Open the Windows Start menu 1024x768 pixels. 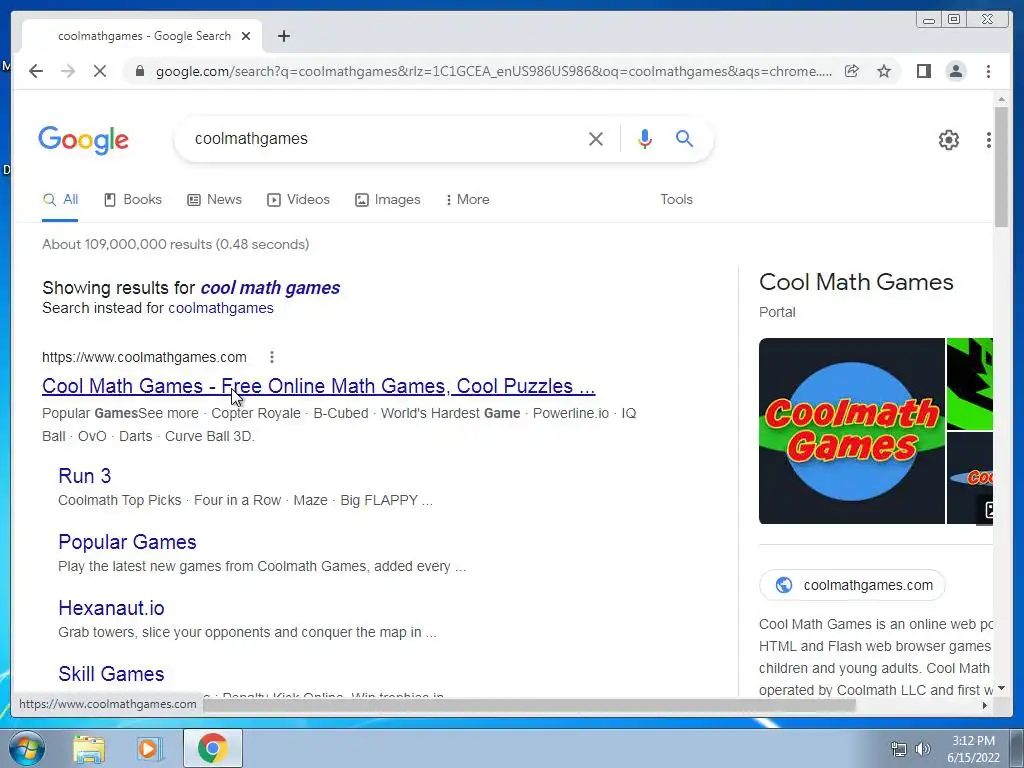26,748
